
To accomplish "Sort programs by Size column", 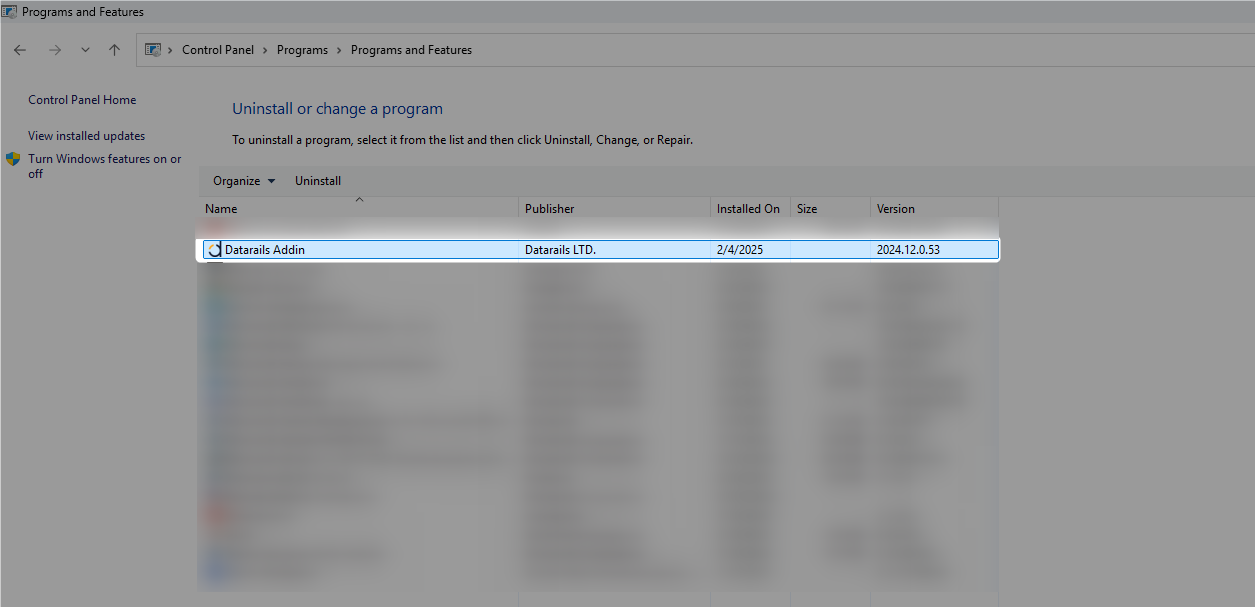I will 830,209.
